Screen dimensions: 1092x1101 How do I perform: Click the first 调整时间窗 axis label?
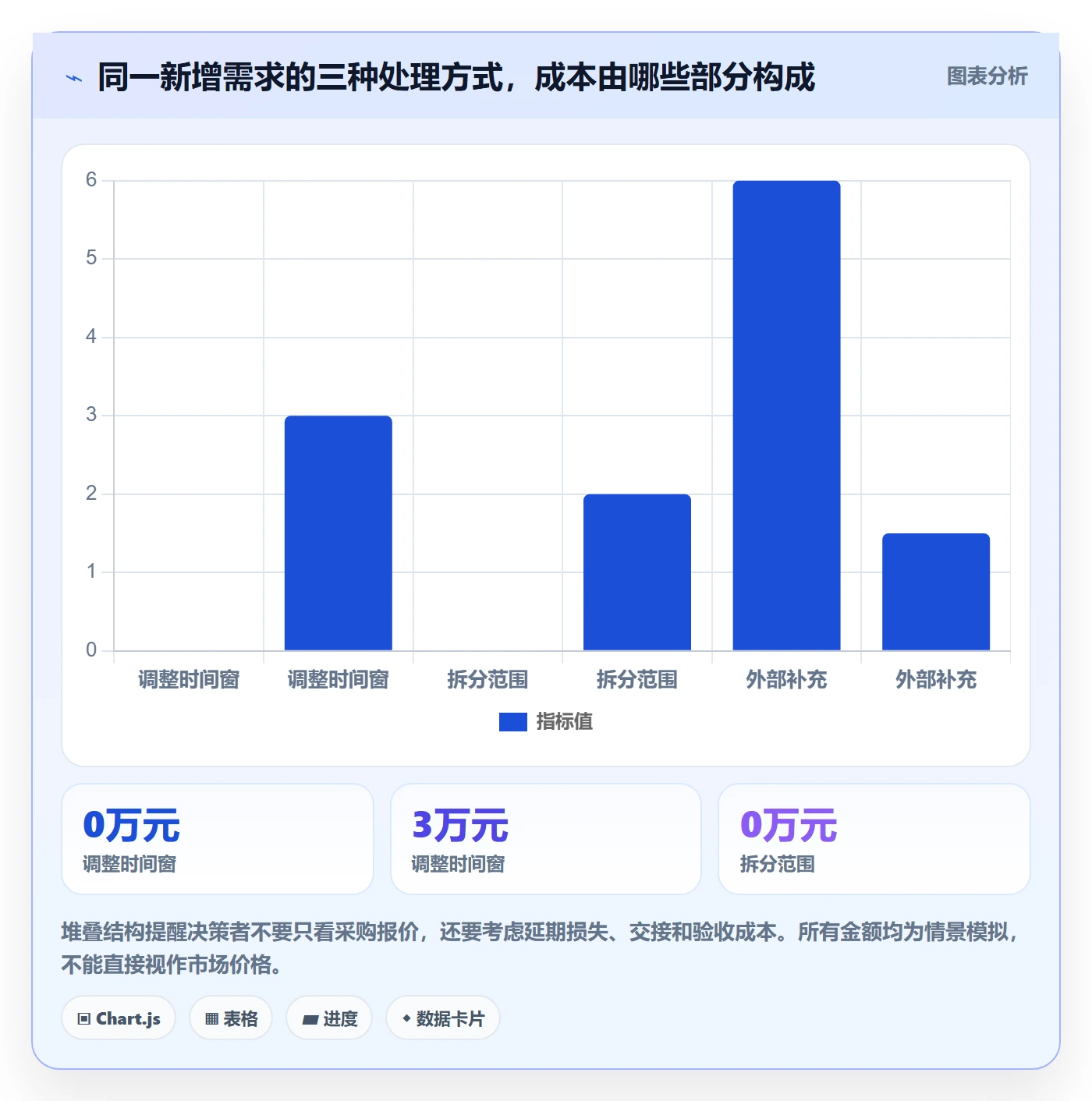coord(189,680)
